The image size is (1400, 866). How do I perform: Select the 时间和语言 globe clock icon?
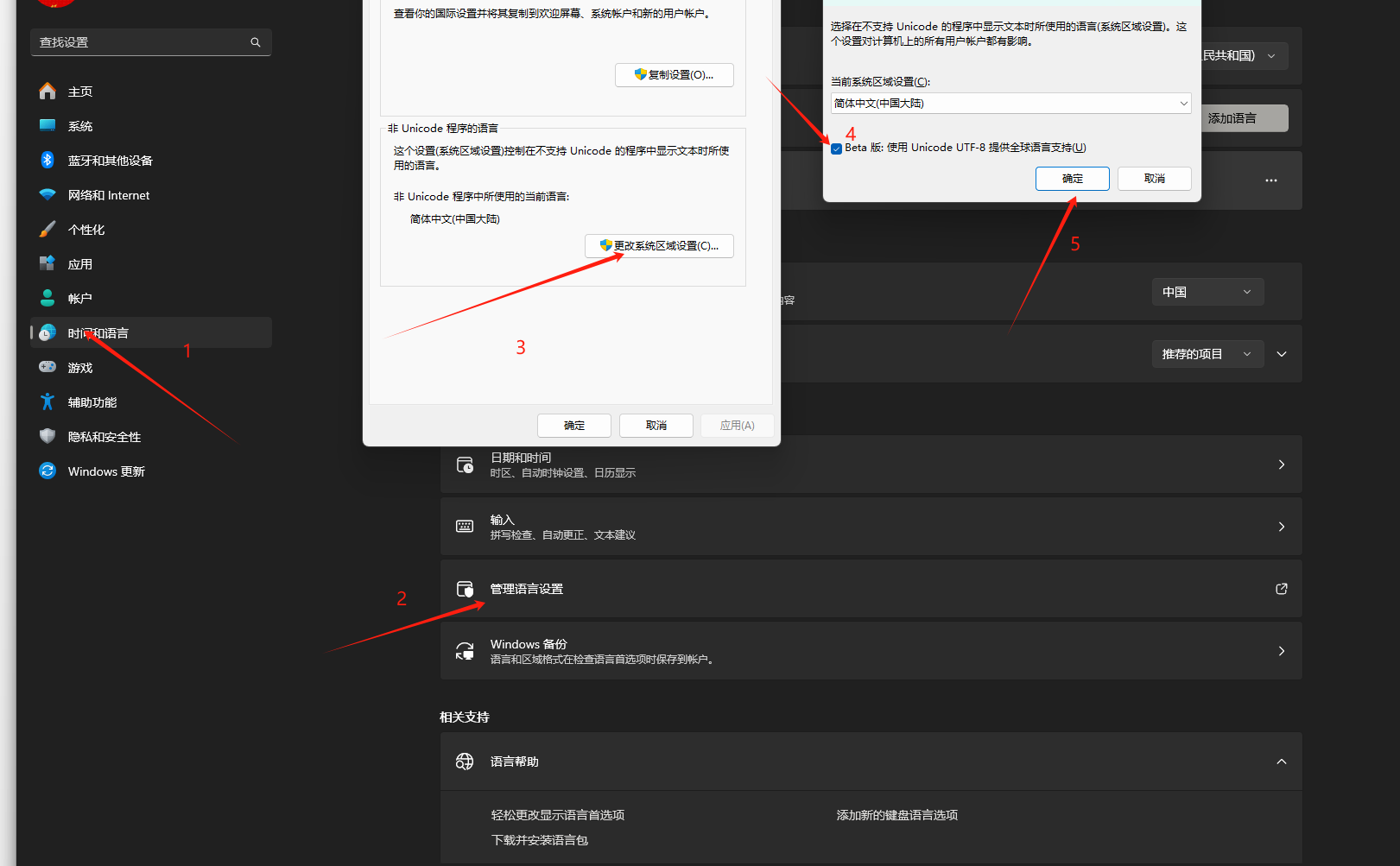coord(48,332)
